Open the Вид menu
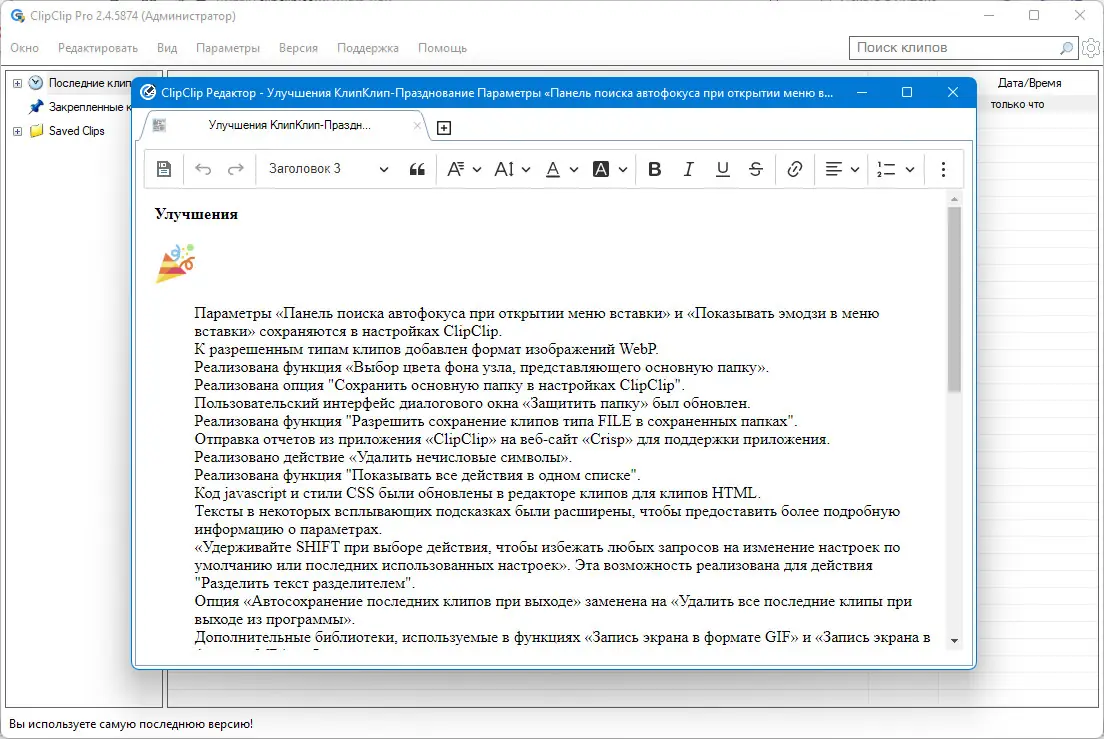The height and width of the screenshot is (739, 1104). pos(167,48)
